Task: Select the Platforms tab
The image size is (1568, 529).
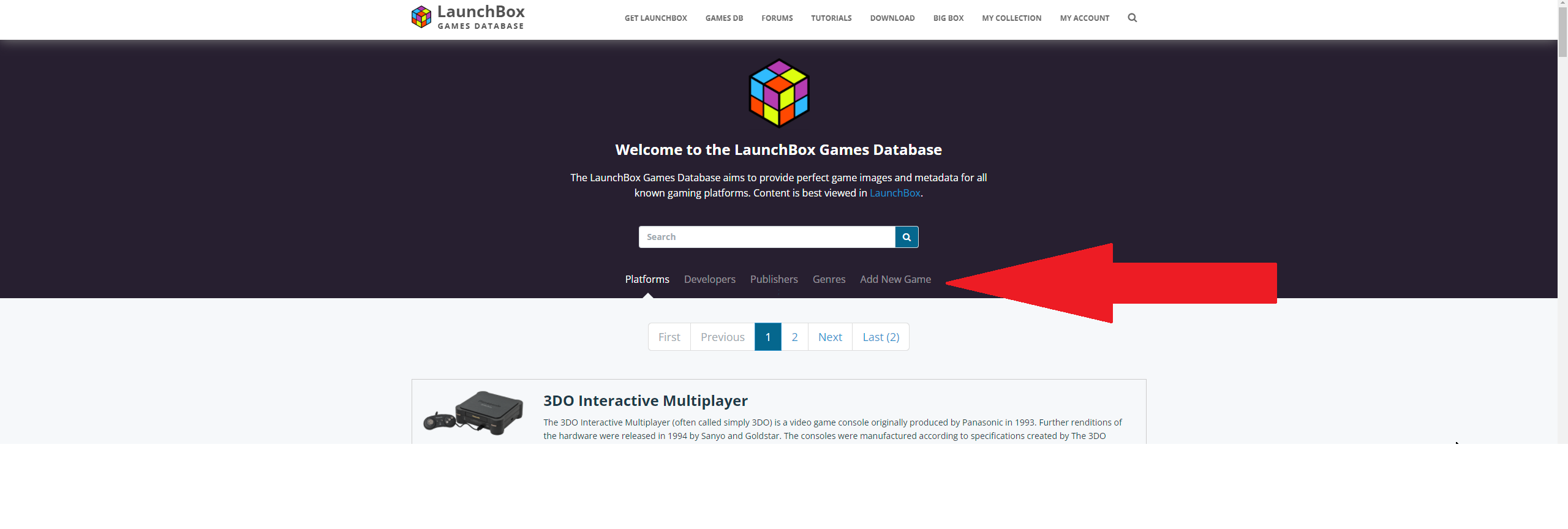Action: click(647, 279)
